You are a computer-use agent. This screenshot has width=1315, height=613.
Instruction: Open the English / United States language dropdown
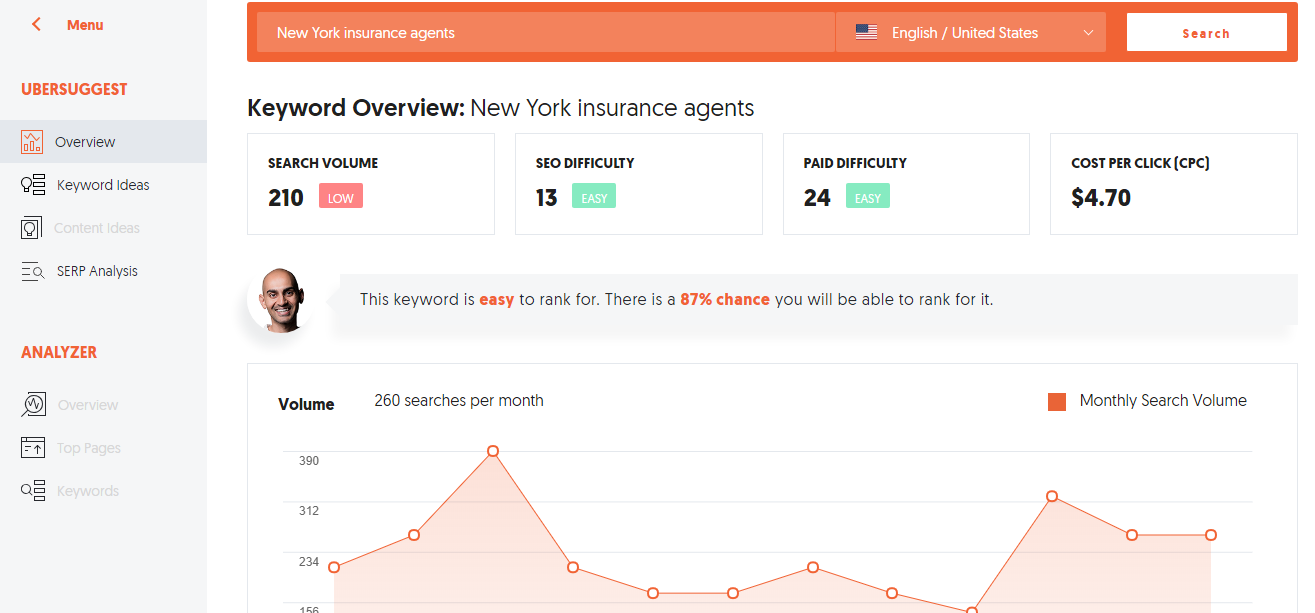tap(971, 32)
